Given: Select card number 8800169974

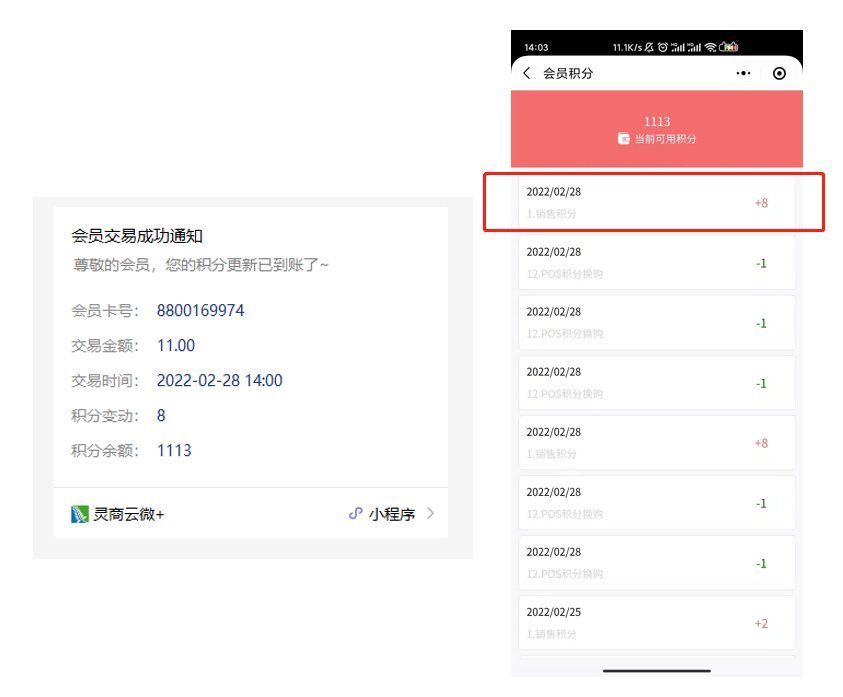Looking at the screenshot, I should [x=201, y=310].
